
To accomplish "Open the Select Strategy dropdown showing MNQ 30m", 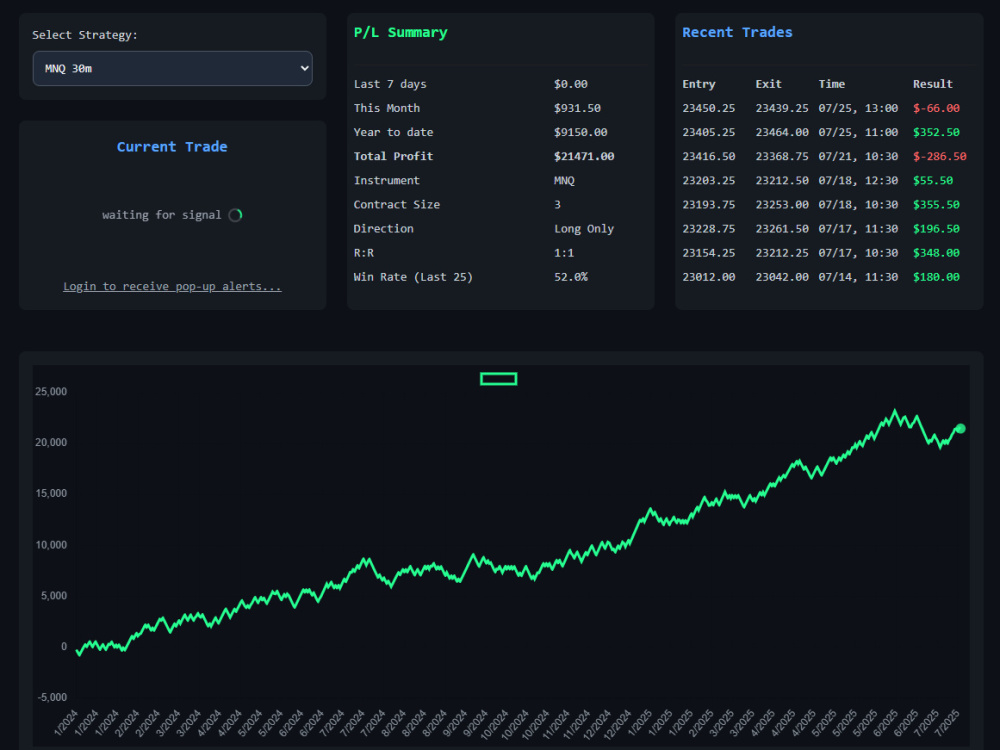I will (x=172, y=68).
